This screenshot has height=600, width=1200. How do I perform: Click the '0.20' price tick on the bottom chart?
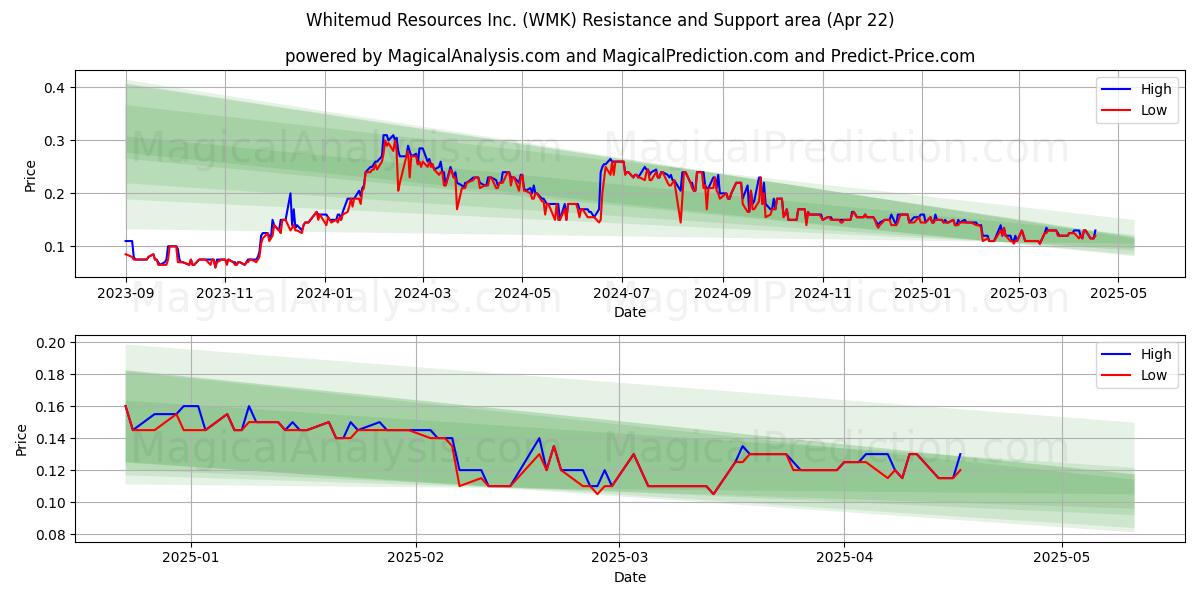coord(52,343)
